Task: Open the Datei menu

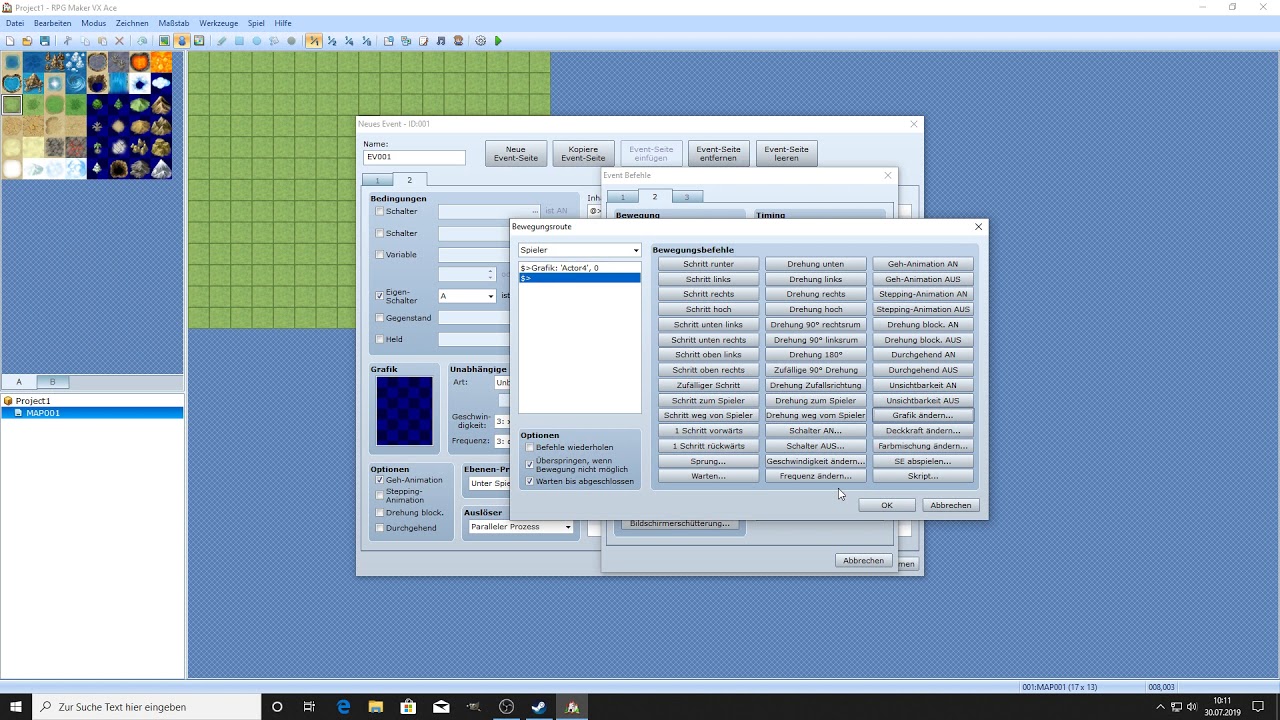Action: (x=15, y=23)
